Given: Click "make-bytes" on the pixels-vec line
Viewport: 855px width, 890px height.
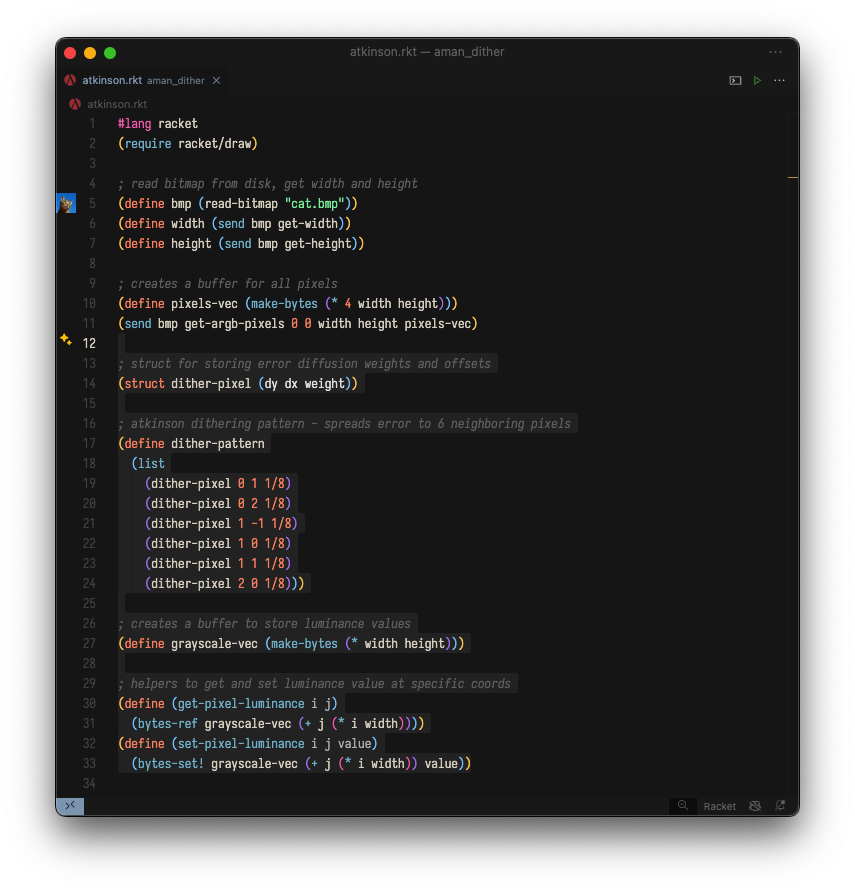Looking at the screenshot, I should coord(284,304).
